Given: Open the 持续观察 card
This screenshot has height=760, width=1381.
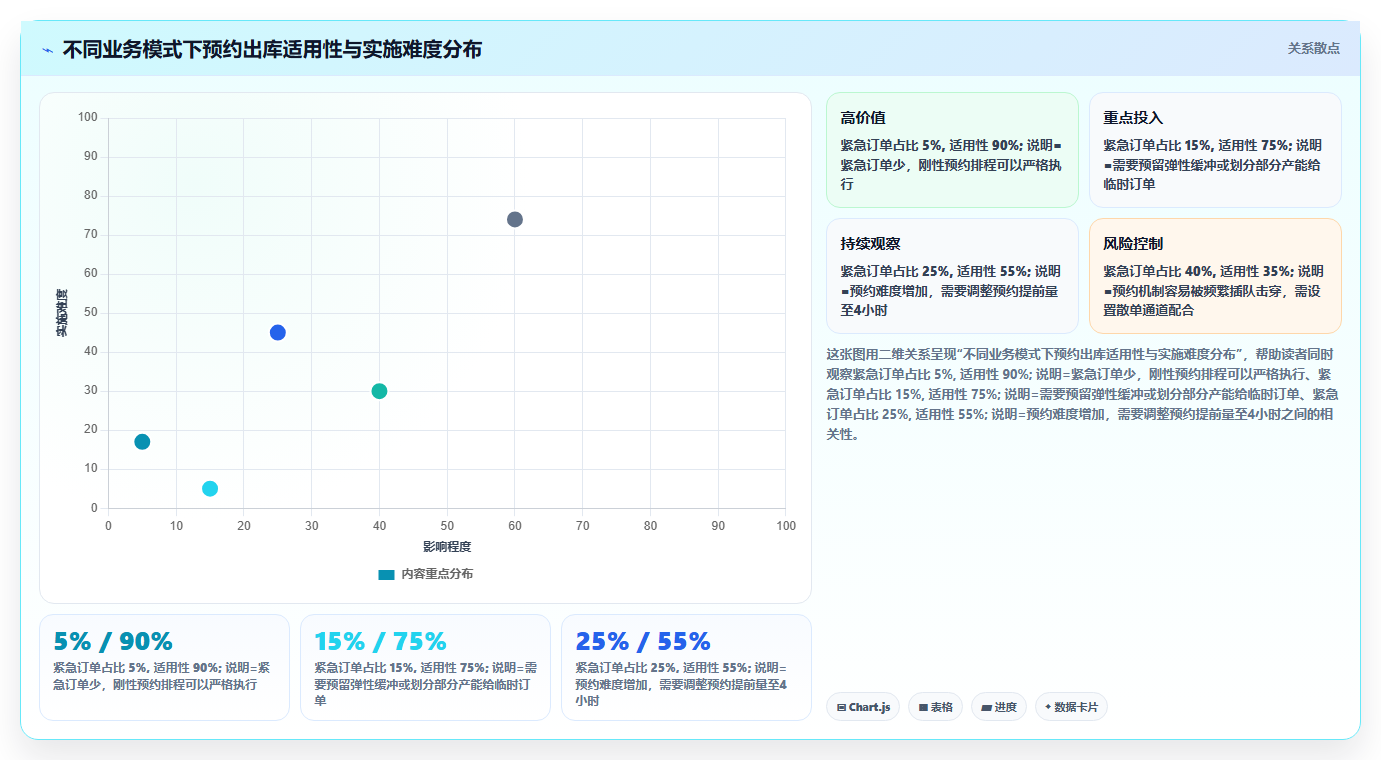Looking at the screenshot, I should click(952, 276).
